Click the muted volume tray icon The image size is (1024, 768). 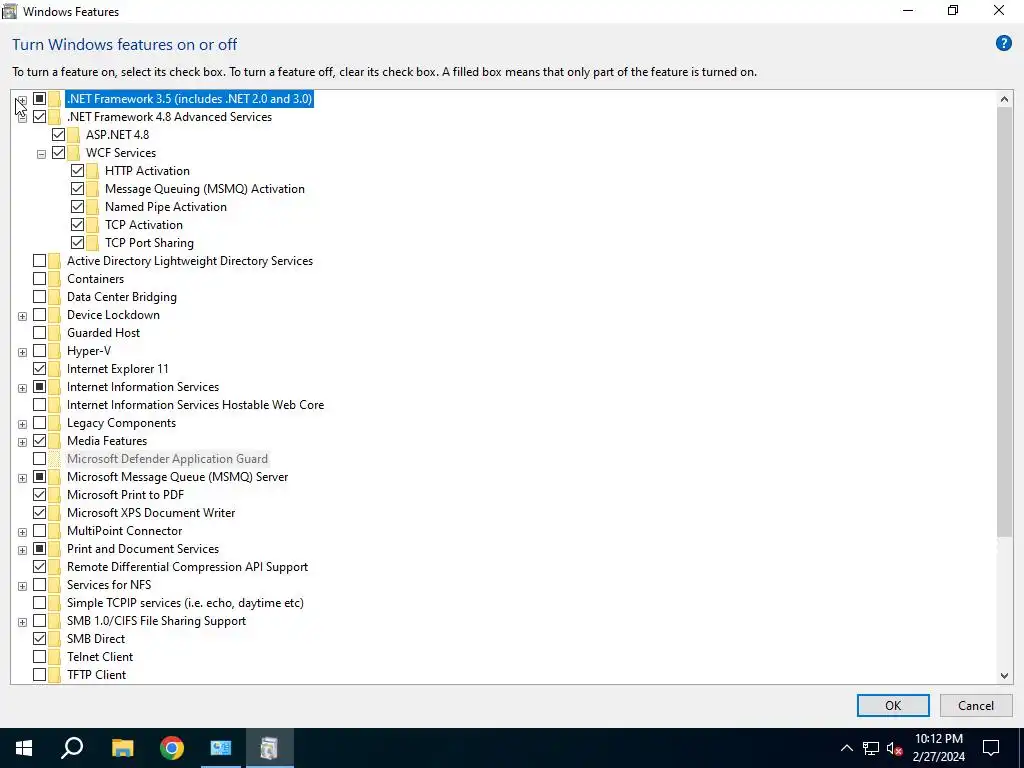(894, 748)
